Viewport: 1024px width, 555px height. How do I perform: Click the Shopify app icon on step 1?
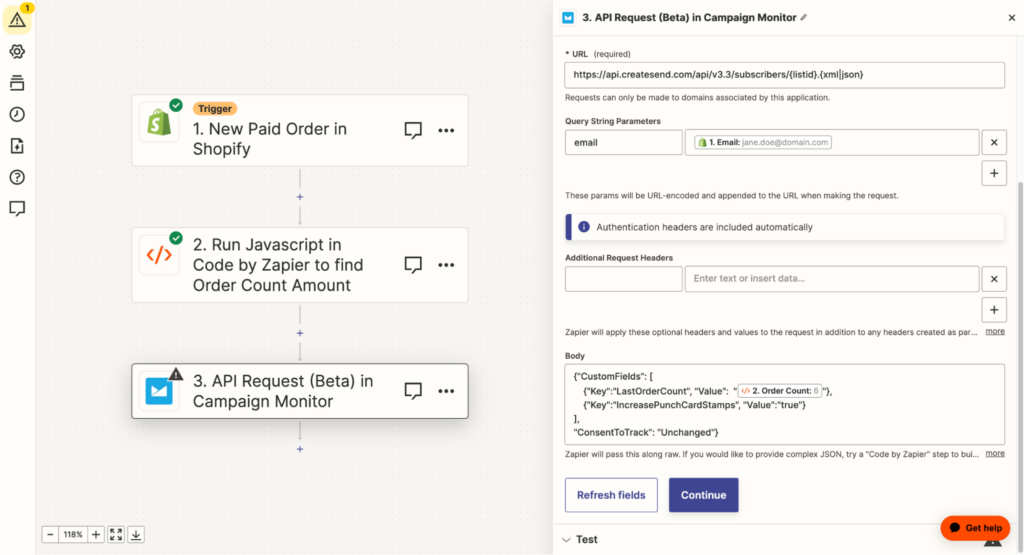(x=159, y=123)
